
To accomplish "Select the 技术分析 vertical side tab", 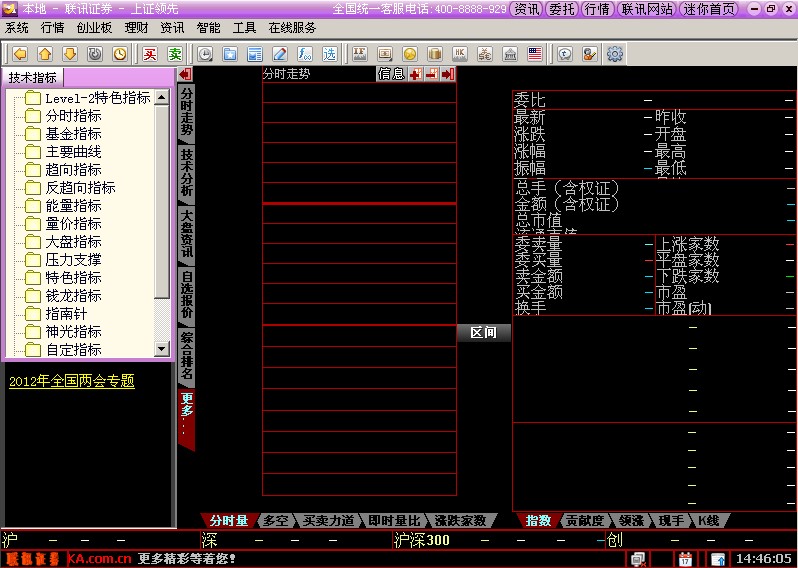I will [x=187, y=171].
